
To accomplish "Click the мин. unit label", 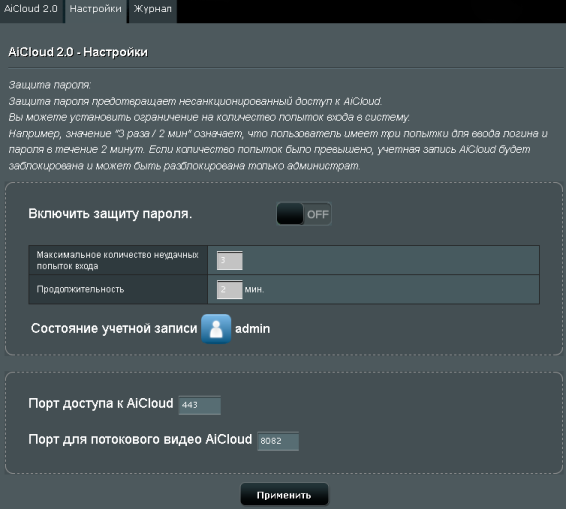I will pyautogui.click(x=254, y=290).
